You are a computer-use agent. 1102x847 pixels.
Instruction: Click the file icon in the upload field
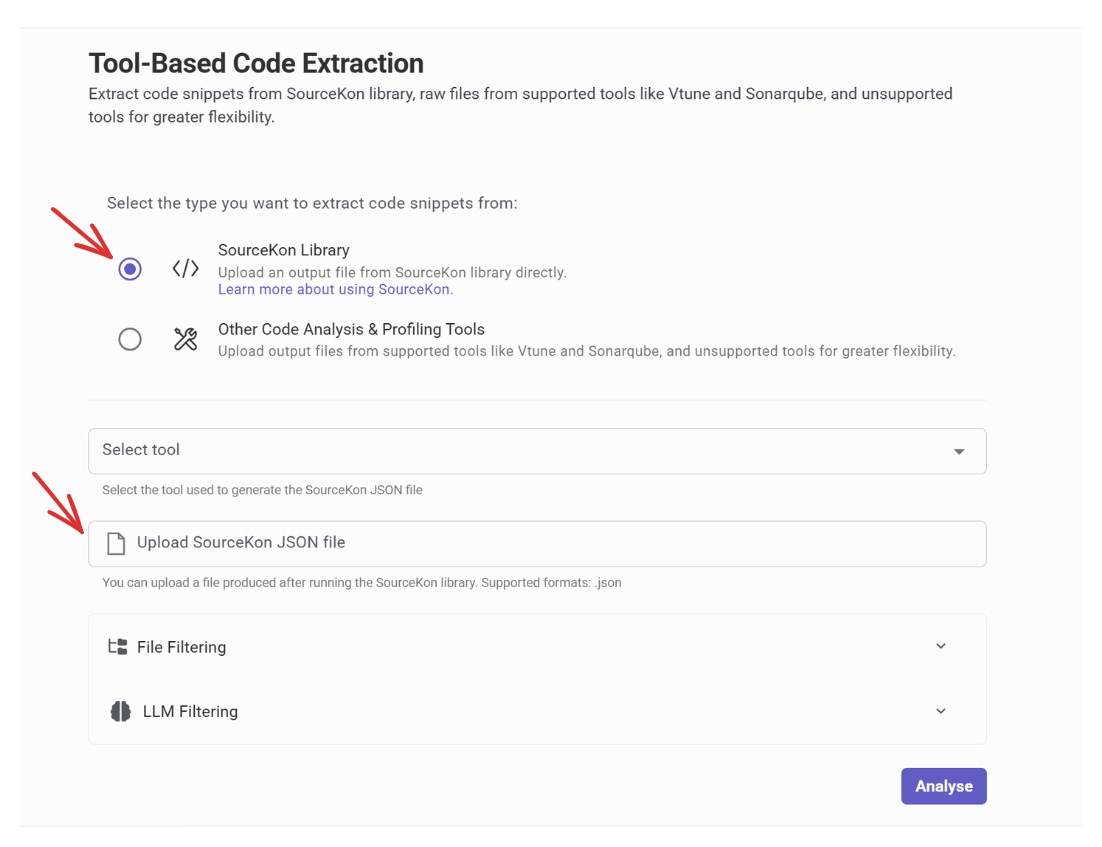pos(117,543)
